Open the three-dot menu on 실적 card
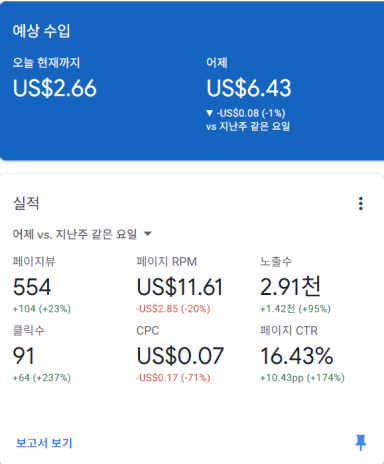The height and width of the screenshot is (464, 384). click(x=361, y=203)
